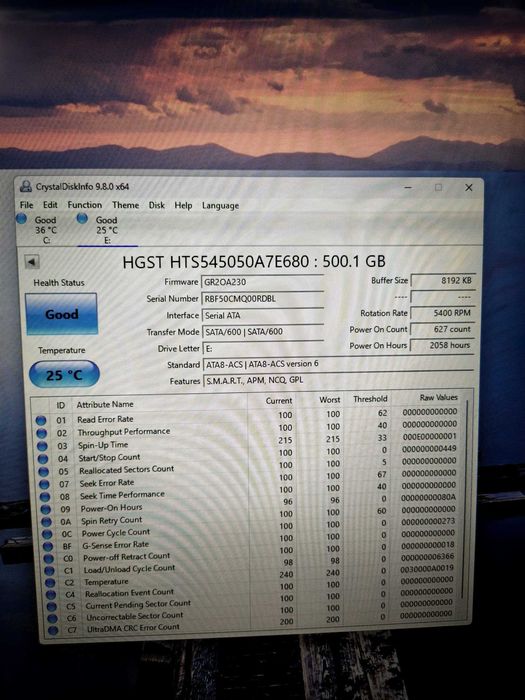Screen dimensions: 525x700
Task: Click status dot for UltraDMA CRC Error Count
Action: click(x=53, y=630)
